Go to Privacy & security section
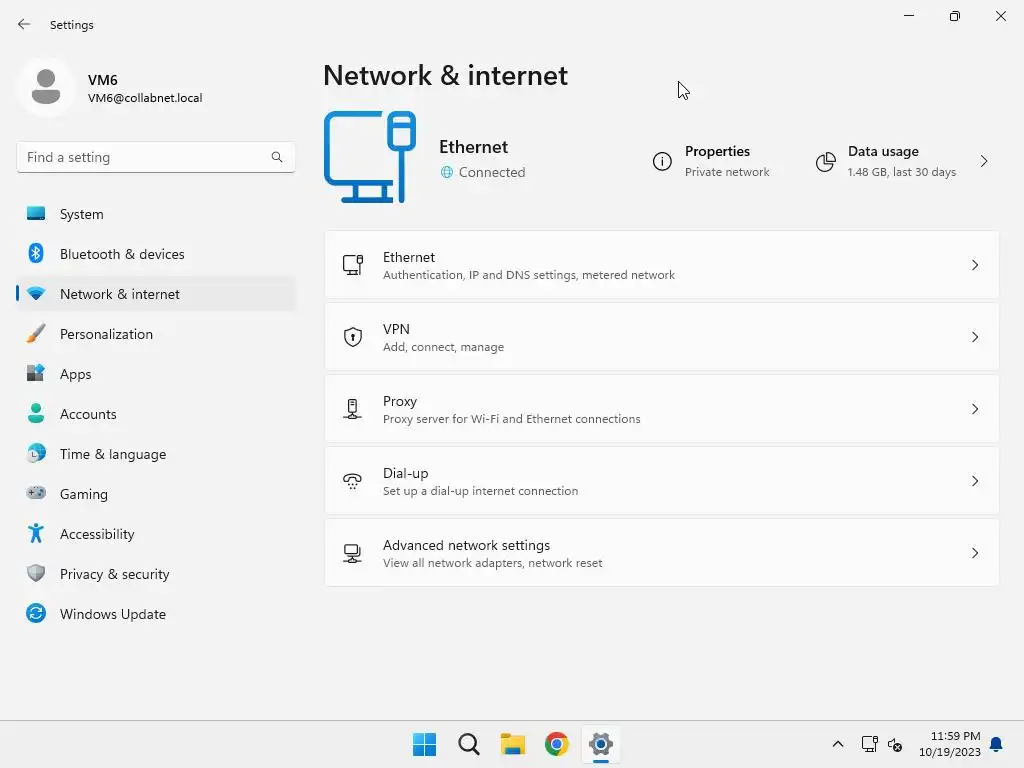Image resolution: width=1024 pixels, height=768 pixels. pos(114,574)
